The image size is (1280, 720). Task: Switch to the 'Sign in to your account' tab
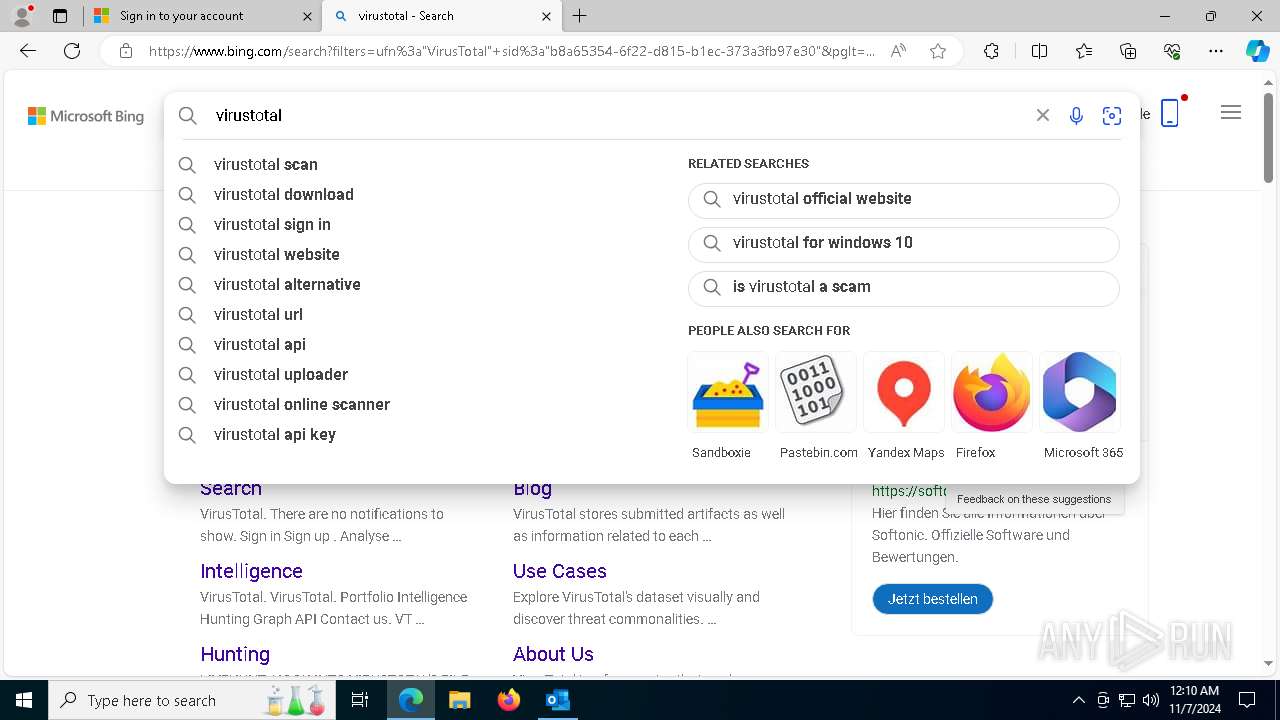coord(202,16)
